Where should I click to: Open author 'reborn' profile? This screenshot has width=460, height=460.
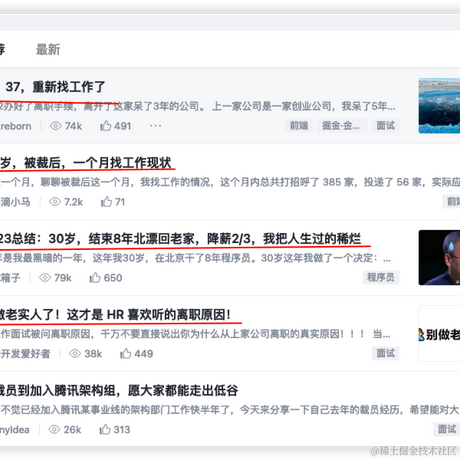point(16,126)
